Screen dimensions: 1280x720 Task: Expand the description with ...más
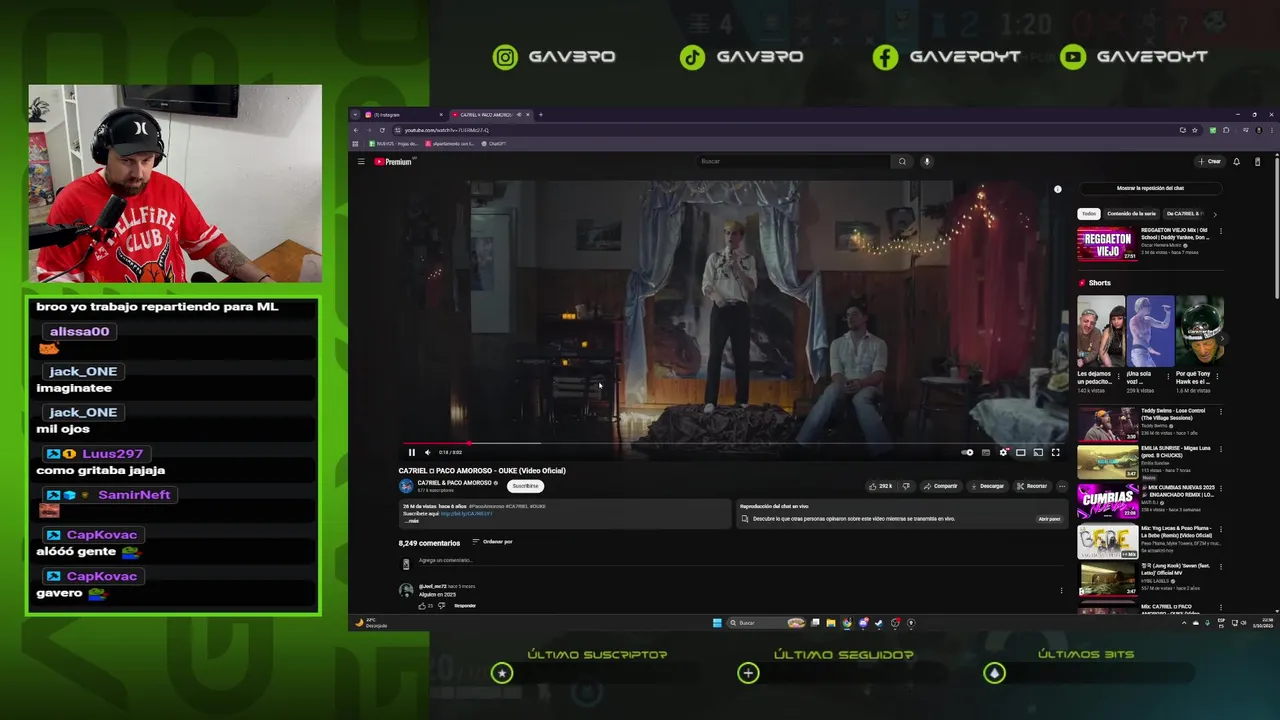[412, 521]
